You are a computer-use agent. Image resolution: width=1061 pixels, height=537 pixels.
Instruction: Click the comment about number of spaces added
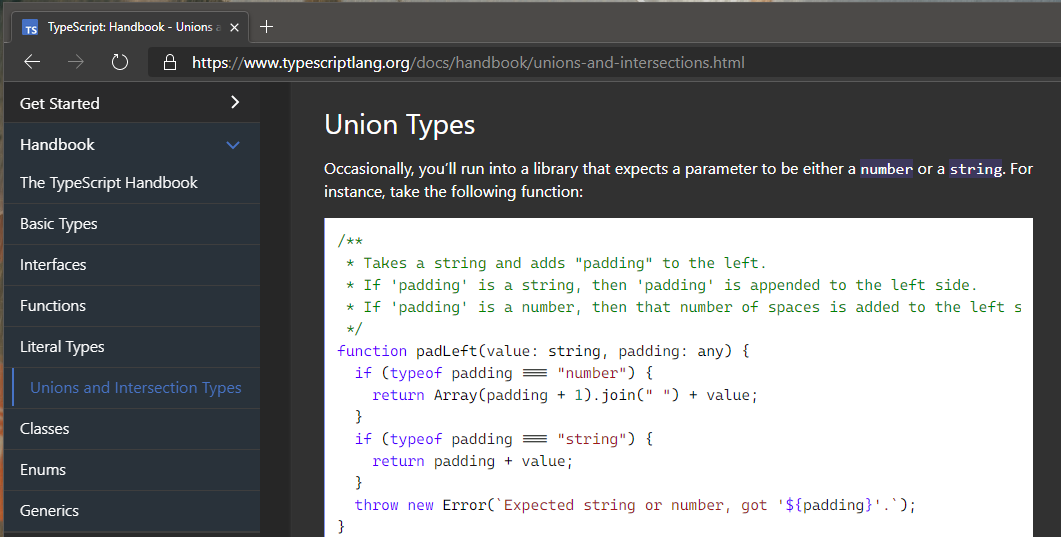[x=683, y=307]
